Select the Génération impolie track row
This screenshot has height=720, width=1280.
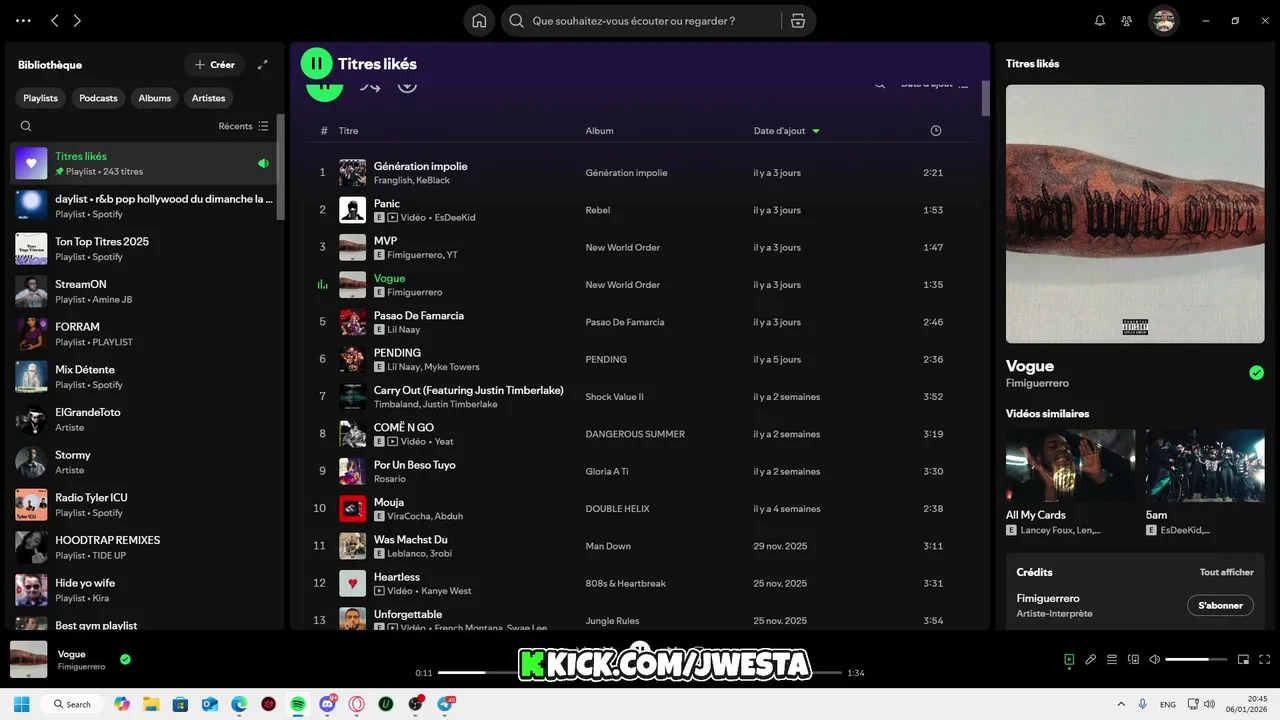coord(640,173)
